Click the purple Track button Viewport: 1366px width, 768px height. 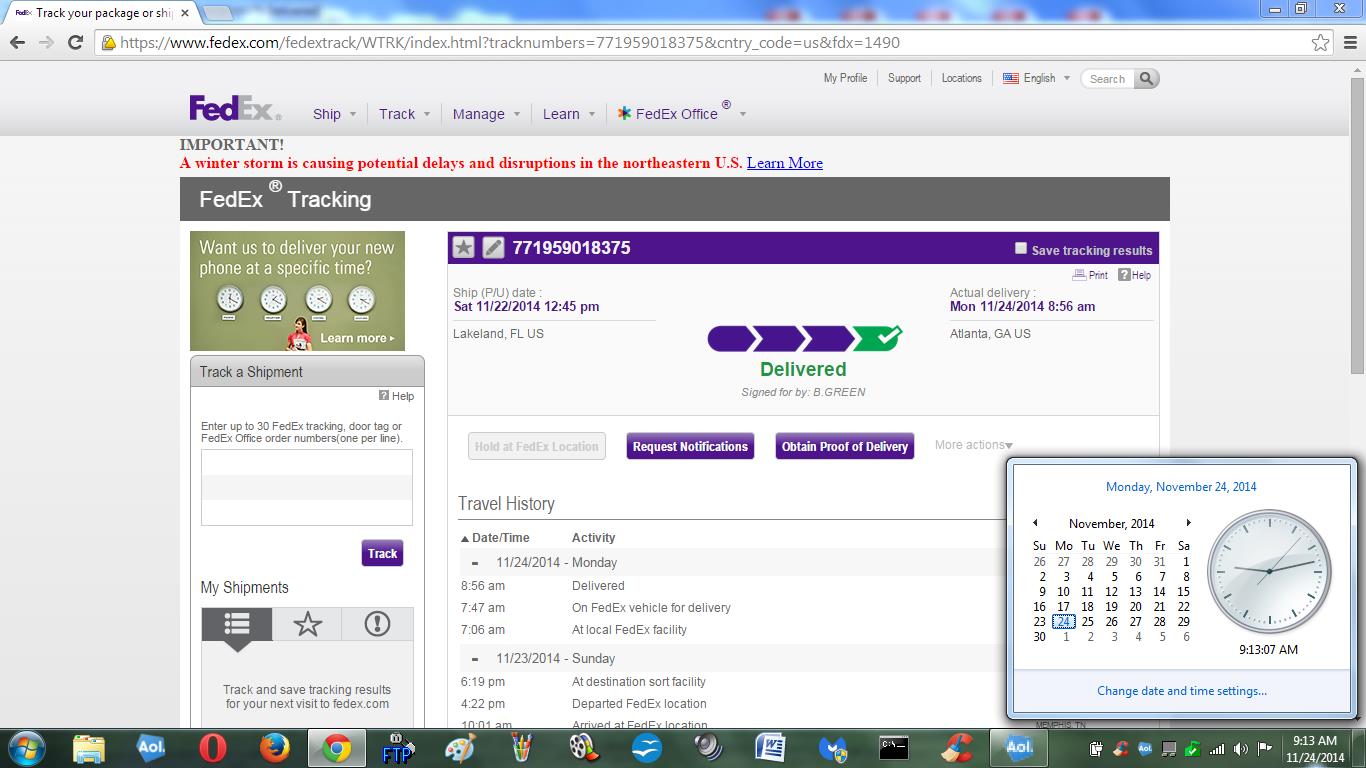(382, 553)
